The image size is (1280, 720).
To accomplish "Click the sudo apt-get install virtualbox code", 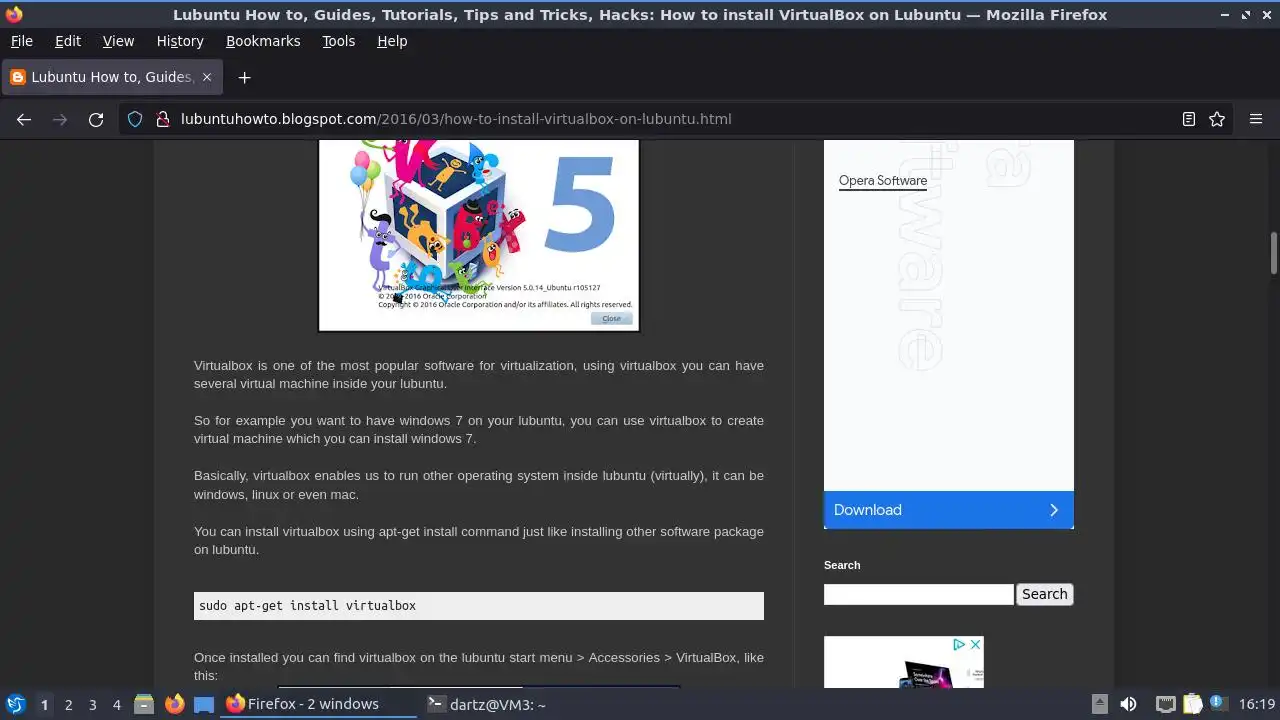I will click(479, 606).
